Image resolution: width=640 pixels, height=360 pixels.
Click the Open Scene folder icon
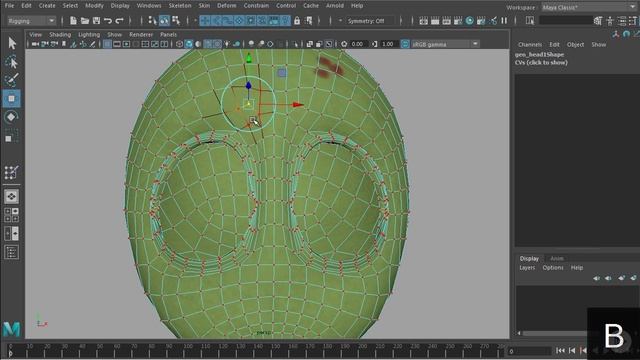pos(84,20)
